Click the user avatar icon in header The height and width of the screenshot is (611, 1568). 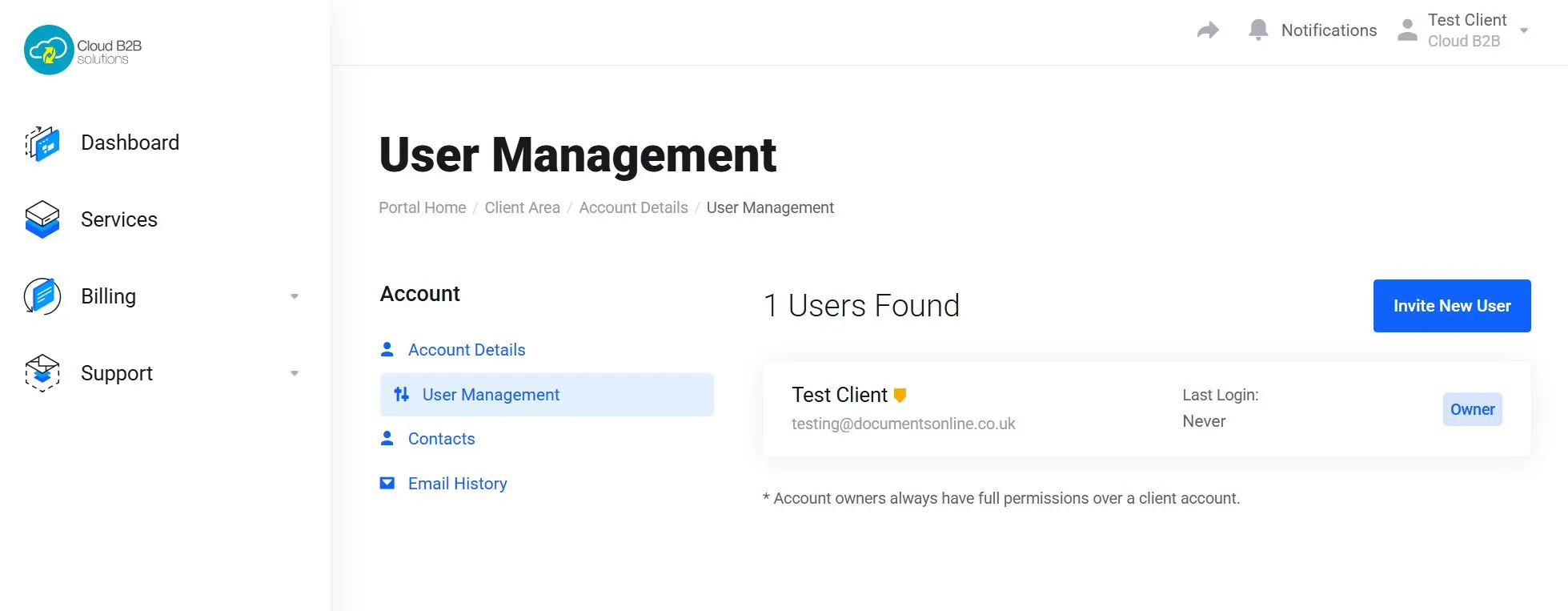1407,30
